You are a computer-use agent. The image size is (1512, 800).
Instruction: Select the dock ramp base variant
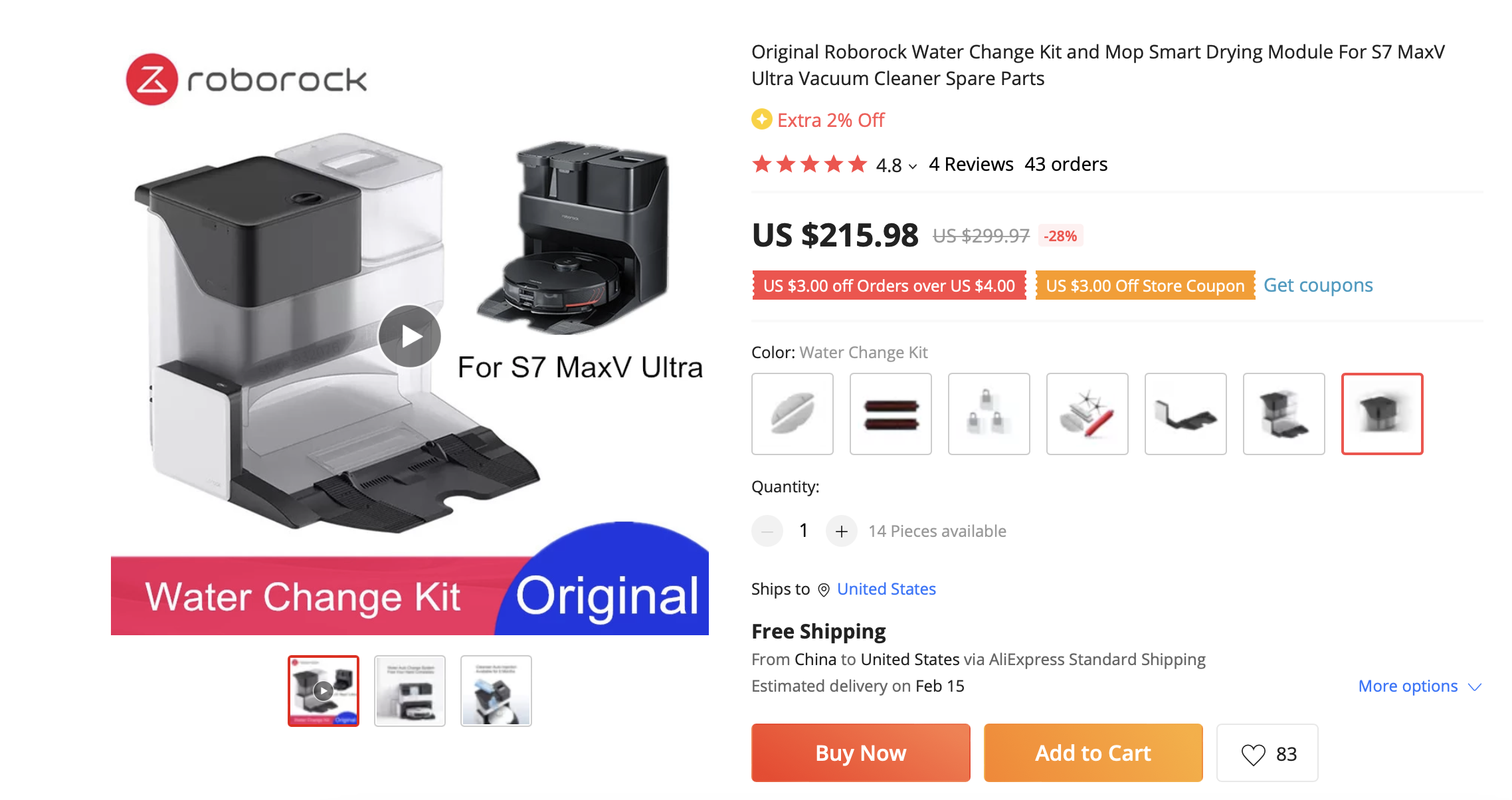point(1186,414)
